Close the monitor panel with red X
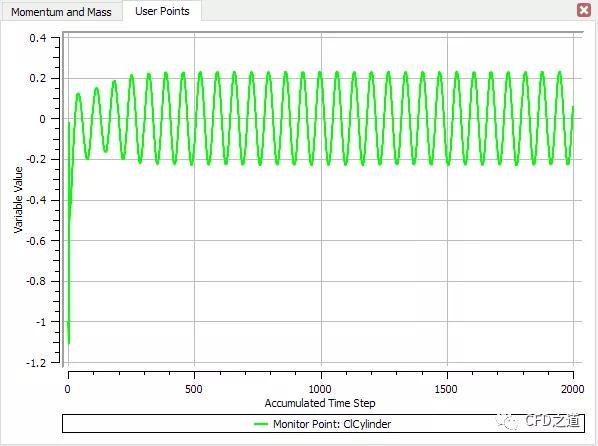Image resolution: width=598 pixels, height=446 pixels. coord(584,10)
